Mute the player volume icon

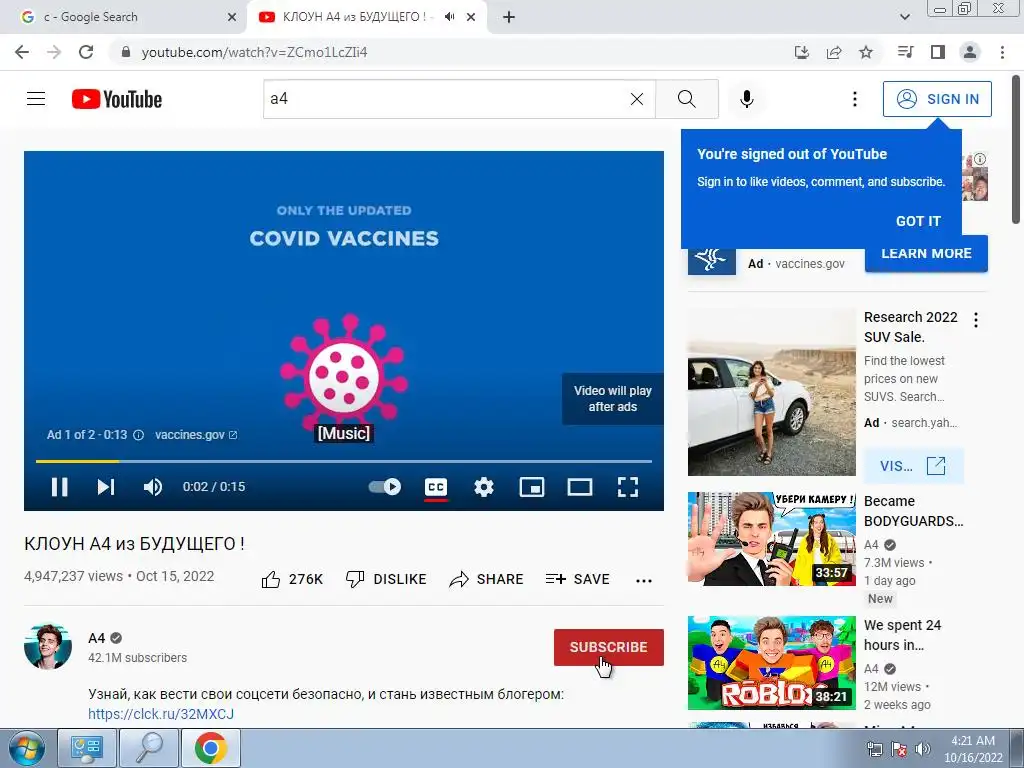pos(153,487)
